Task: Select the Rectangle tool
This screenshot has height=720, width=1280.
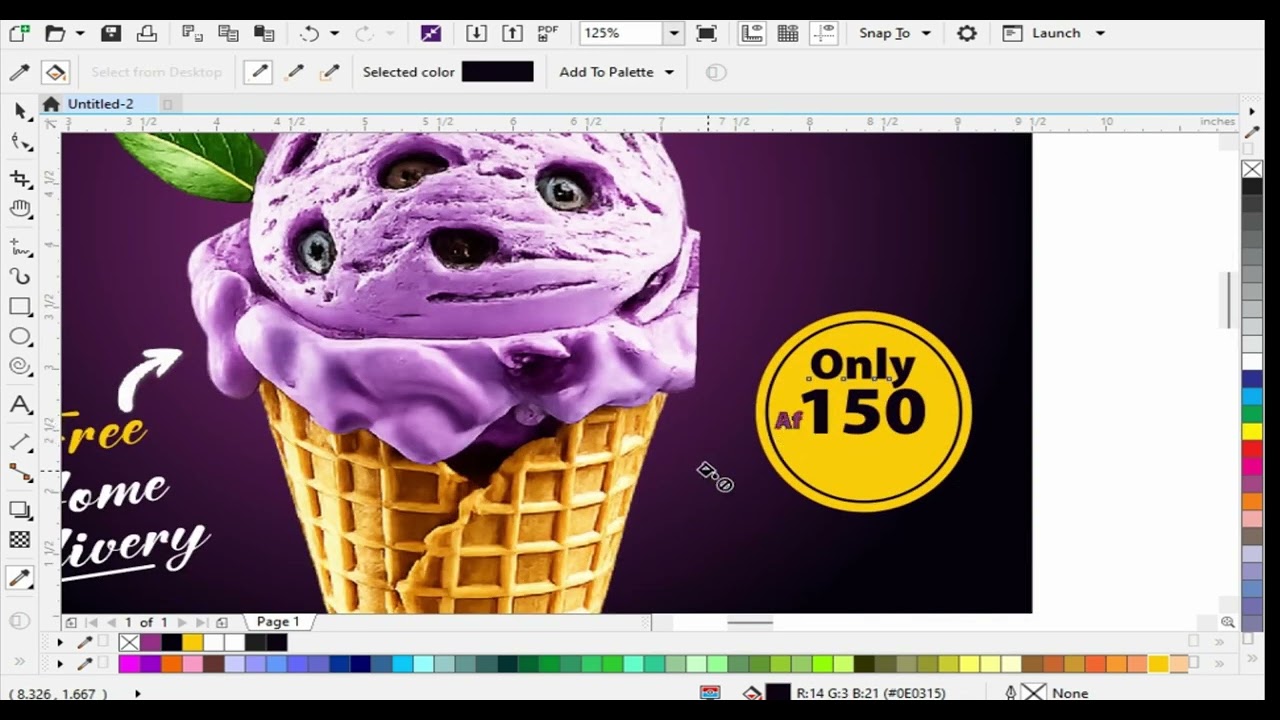Action: (20, 307)
